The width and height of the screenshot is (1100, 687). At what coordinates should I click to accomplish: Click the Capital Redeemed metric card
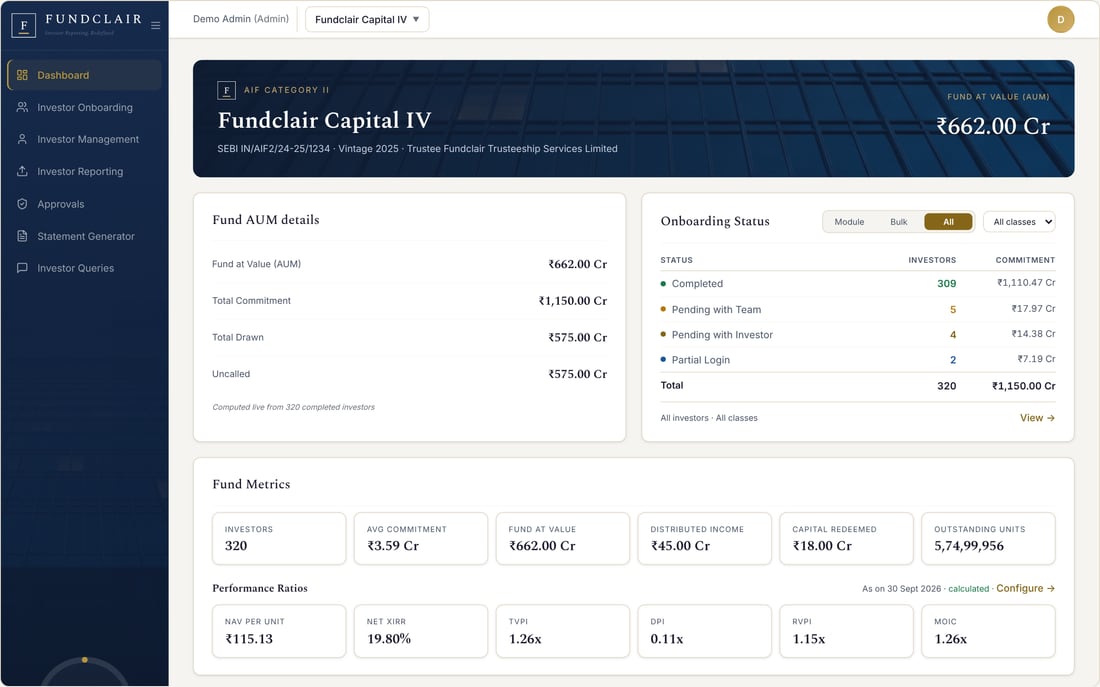click(x=846, y=538)
